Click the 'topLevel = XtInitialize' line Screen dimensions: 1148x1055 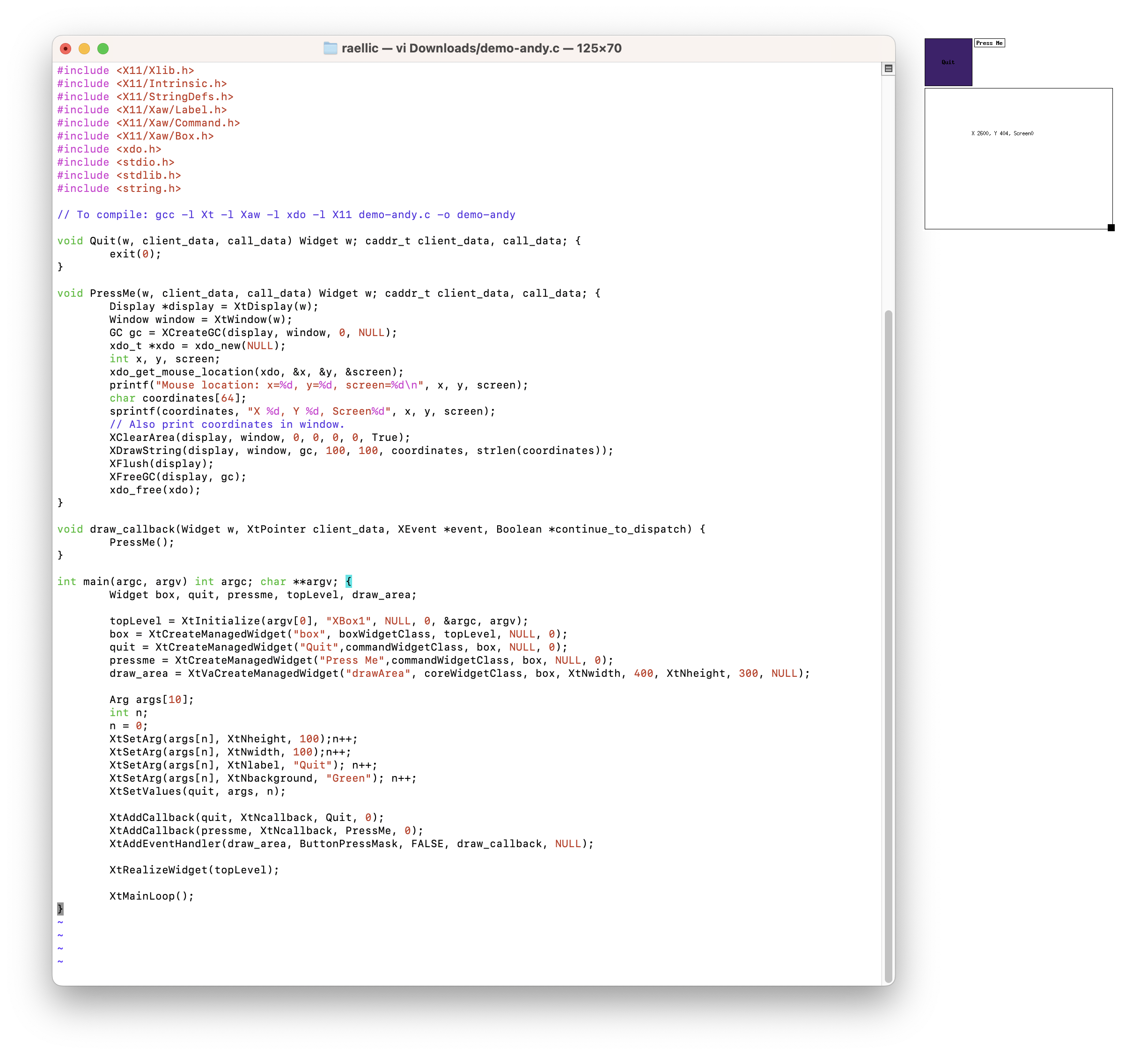coord(319,621)
